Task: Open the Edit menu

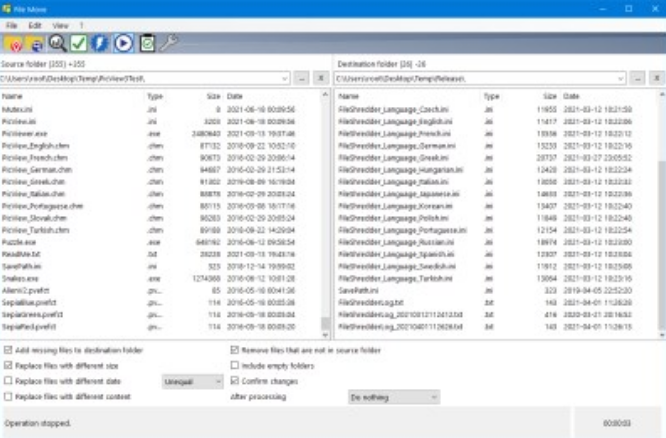Action: tap(35, 24)
